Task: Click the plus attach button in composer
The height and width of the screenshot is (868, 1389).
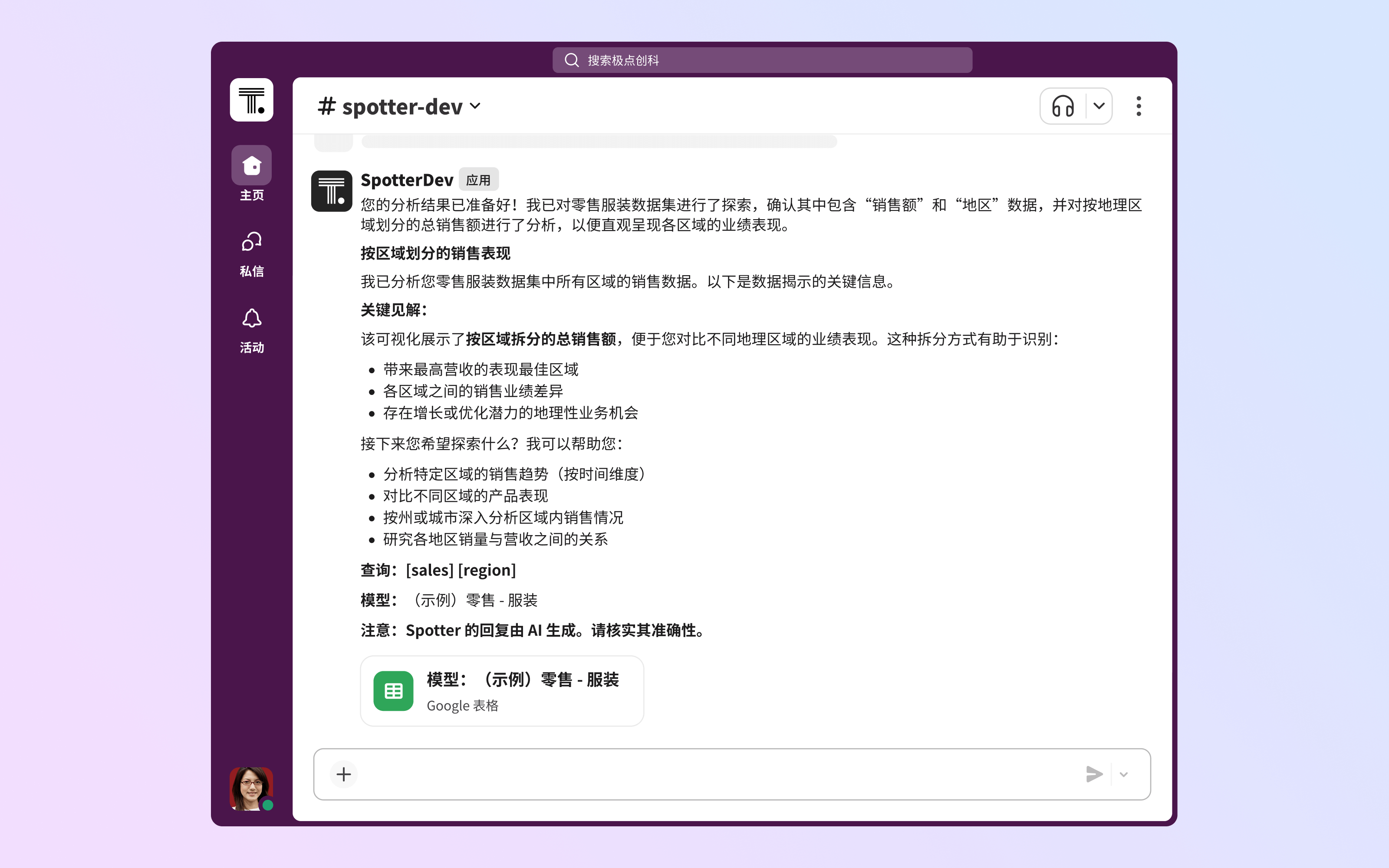Action: pyautogui.click(x=343, y=774)
